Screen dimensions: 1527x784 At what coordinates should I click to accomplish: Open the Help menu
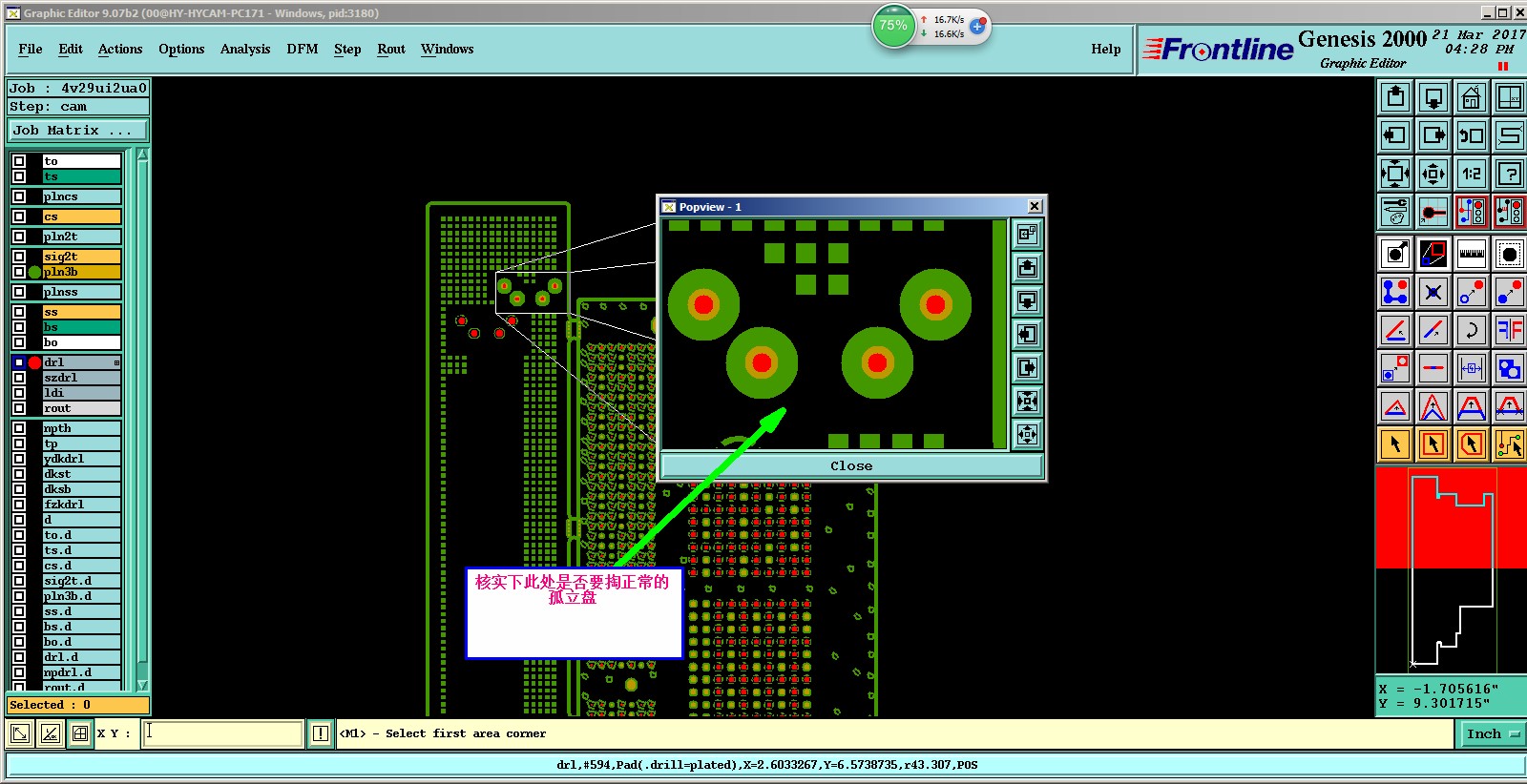(x=1106, y=49)
